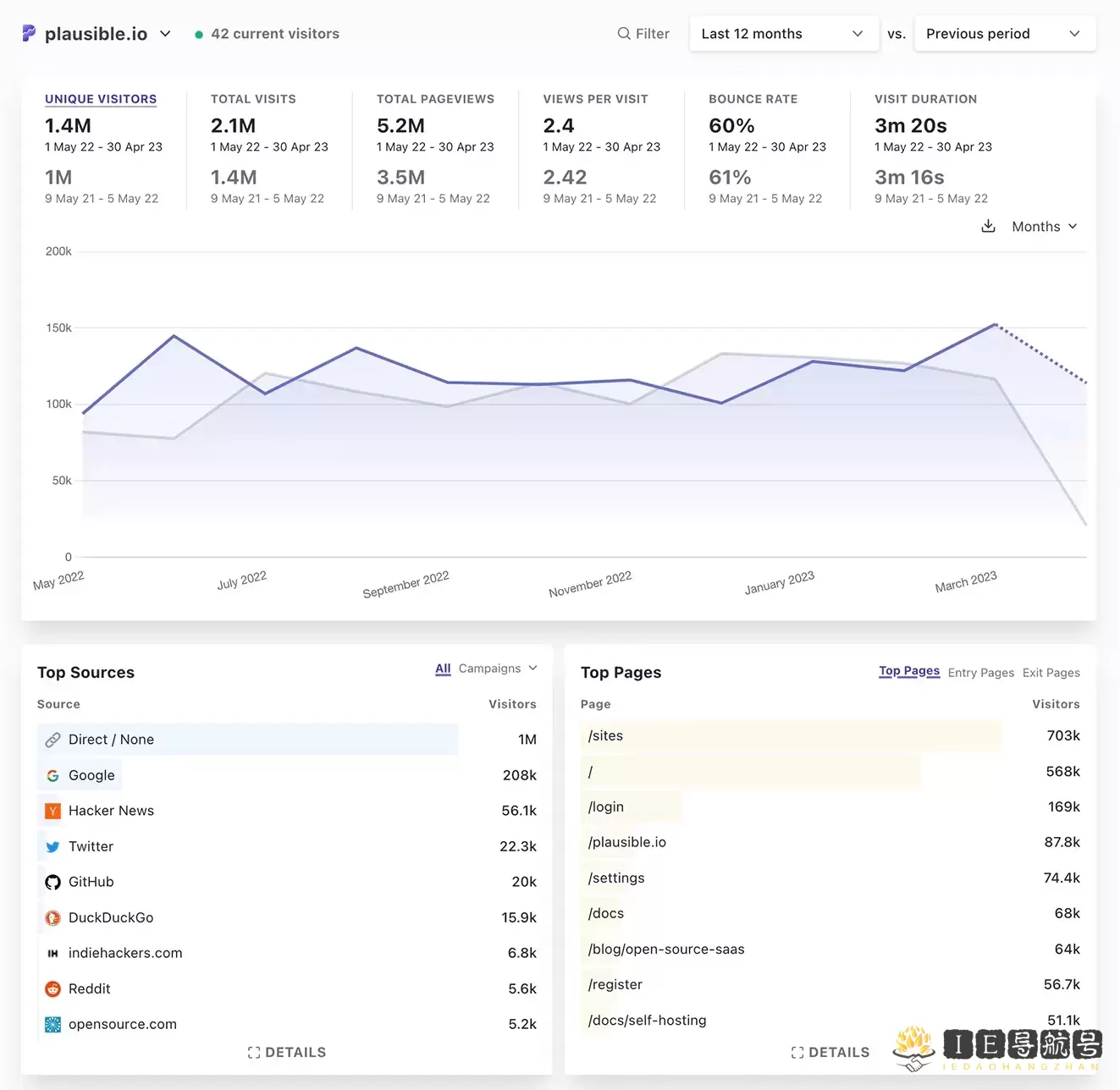Click the 1M visitors value for Direct / None
This screenshot has width=1120, height=1090.
[x=527, y=740]
